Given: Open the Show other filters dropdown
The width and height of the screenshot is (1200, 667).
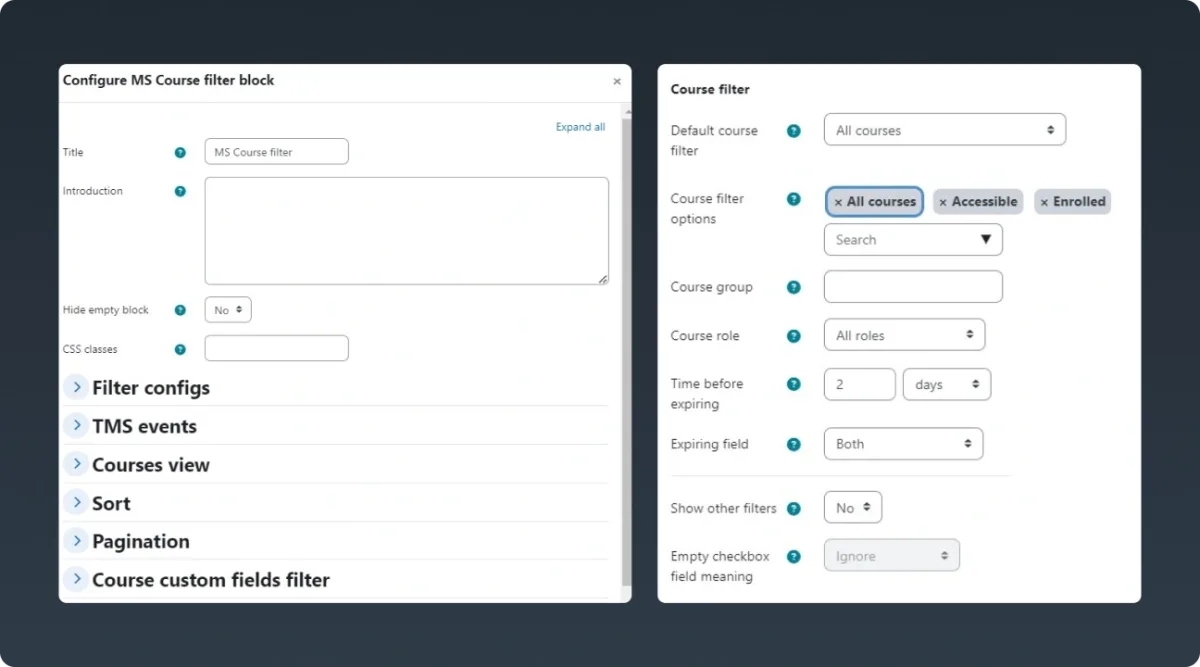Looking at the screenshot, I should coord(853,508).
